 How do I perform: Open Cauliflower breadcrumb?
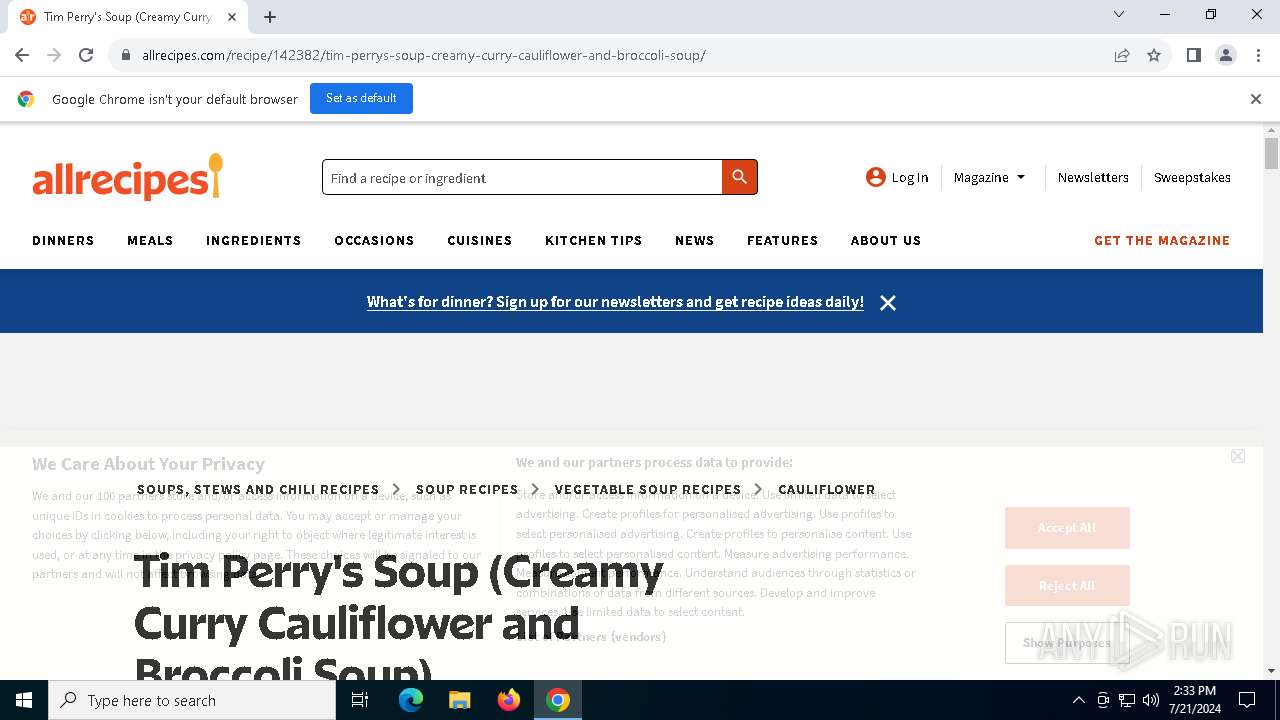827,489
